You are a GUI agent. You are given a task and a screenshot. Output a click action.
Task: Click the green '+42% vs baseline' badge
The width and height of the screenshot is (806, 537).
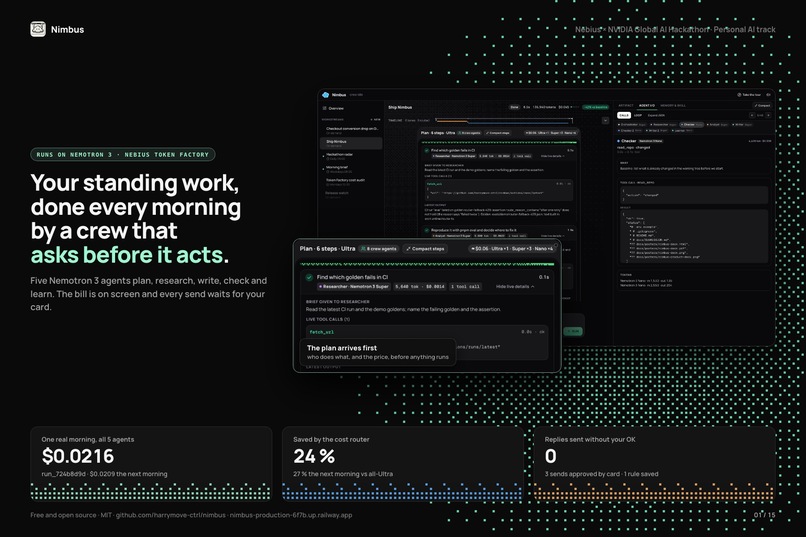(596, 107)
